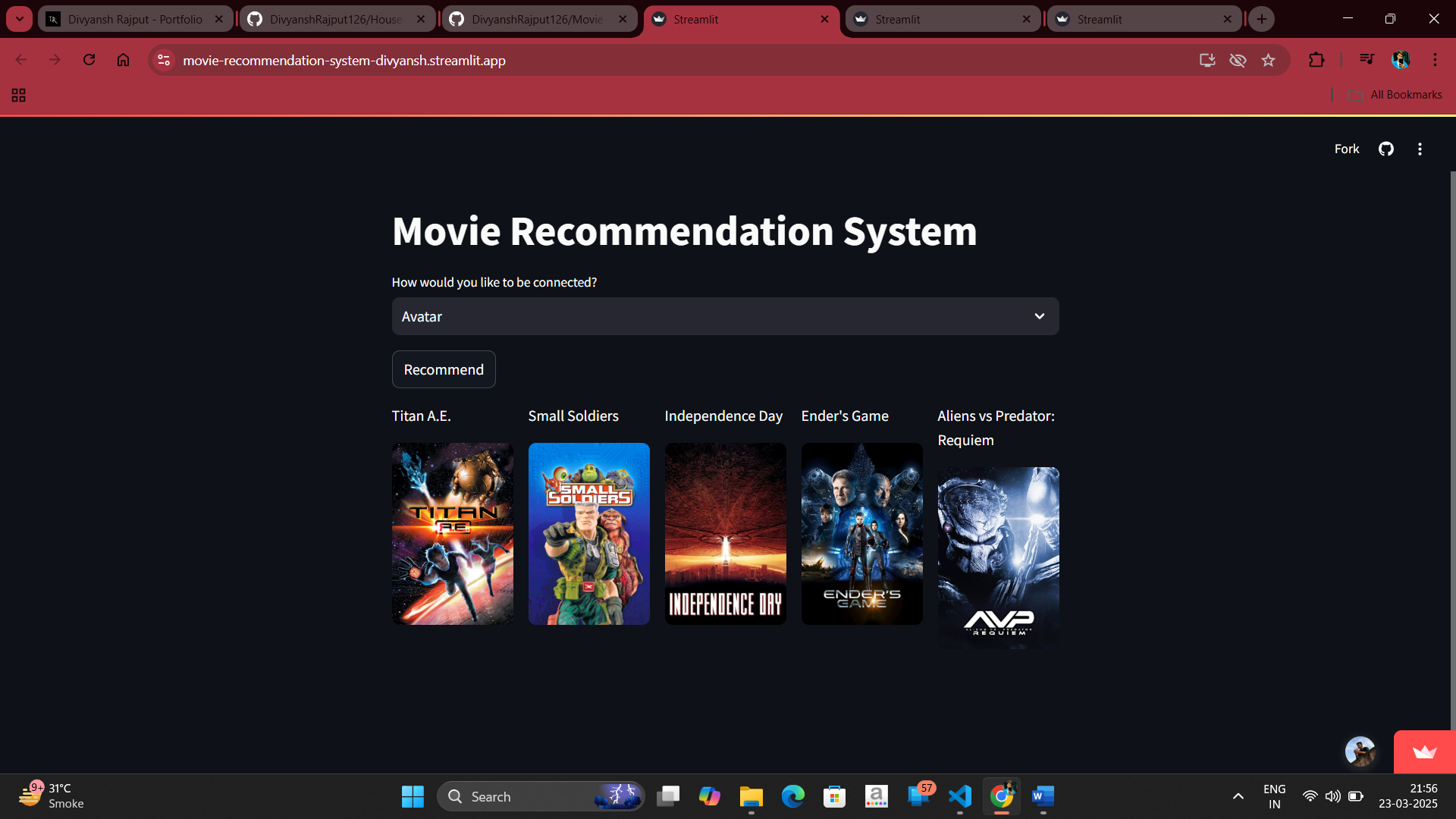
Task: Switch to Divyansh Rajput - Portfolio tab
Action: point(135,20)
